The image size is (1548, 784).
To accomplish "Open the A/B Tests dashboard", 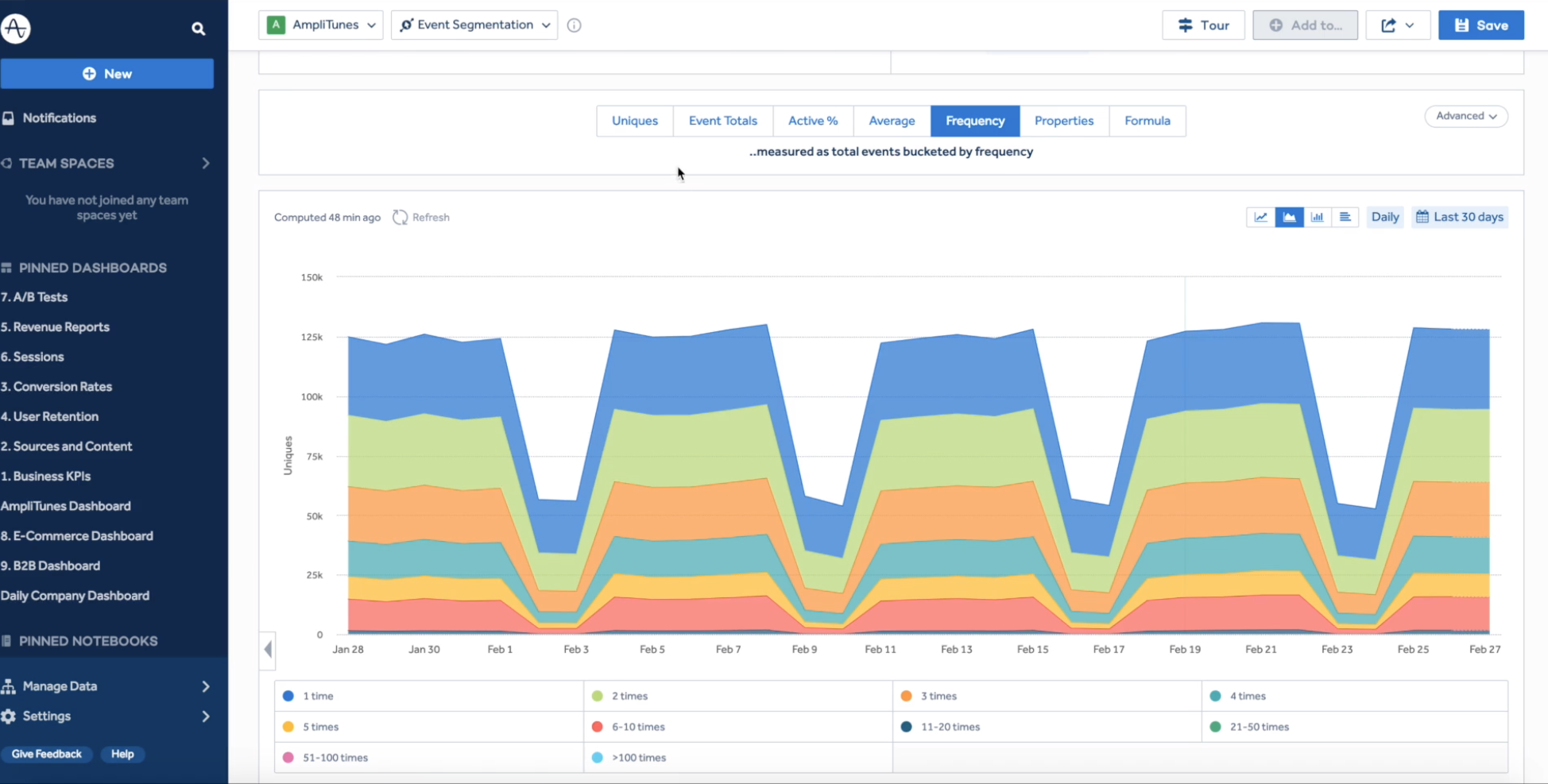I will click(34, 297).
